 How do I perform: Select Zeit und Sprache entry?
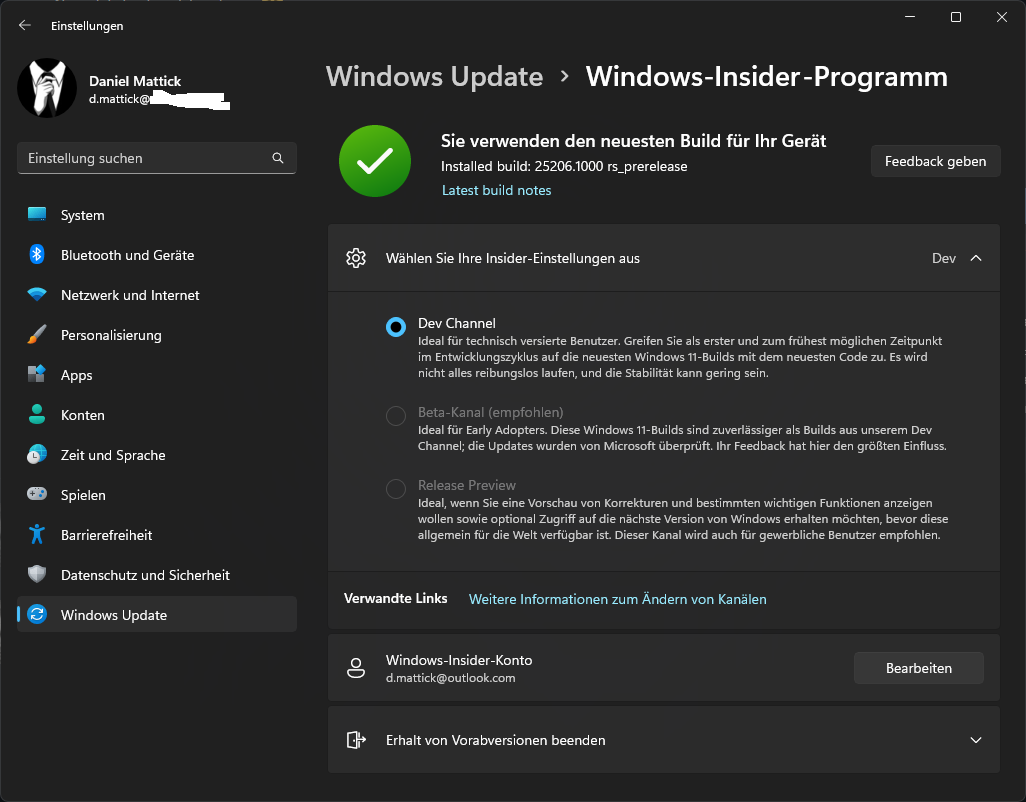(x=156, y=455)
